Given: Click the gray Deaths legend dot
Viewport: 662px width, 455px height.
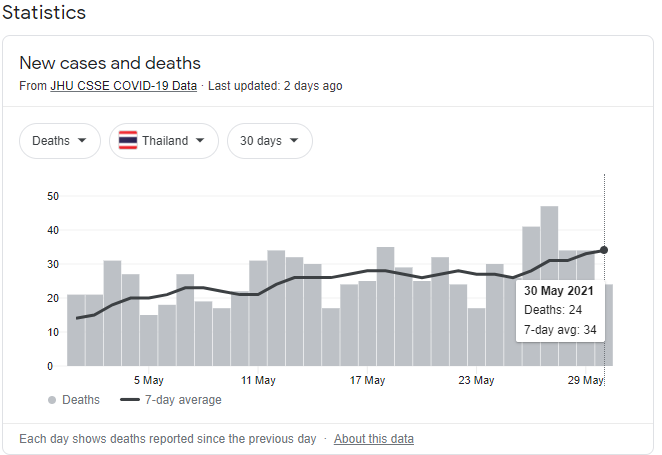Looking at the screenshot, I should pyautogui.click(x=52, y=400).
